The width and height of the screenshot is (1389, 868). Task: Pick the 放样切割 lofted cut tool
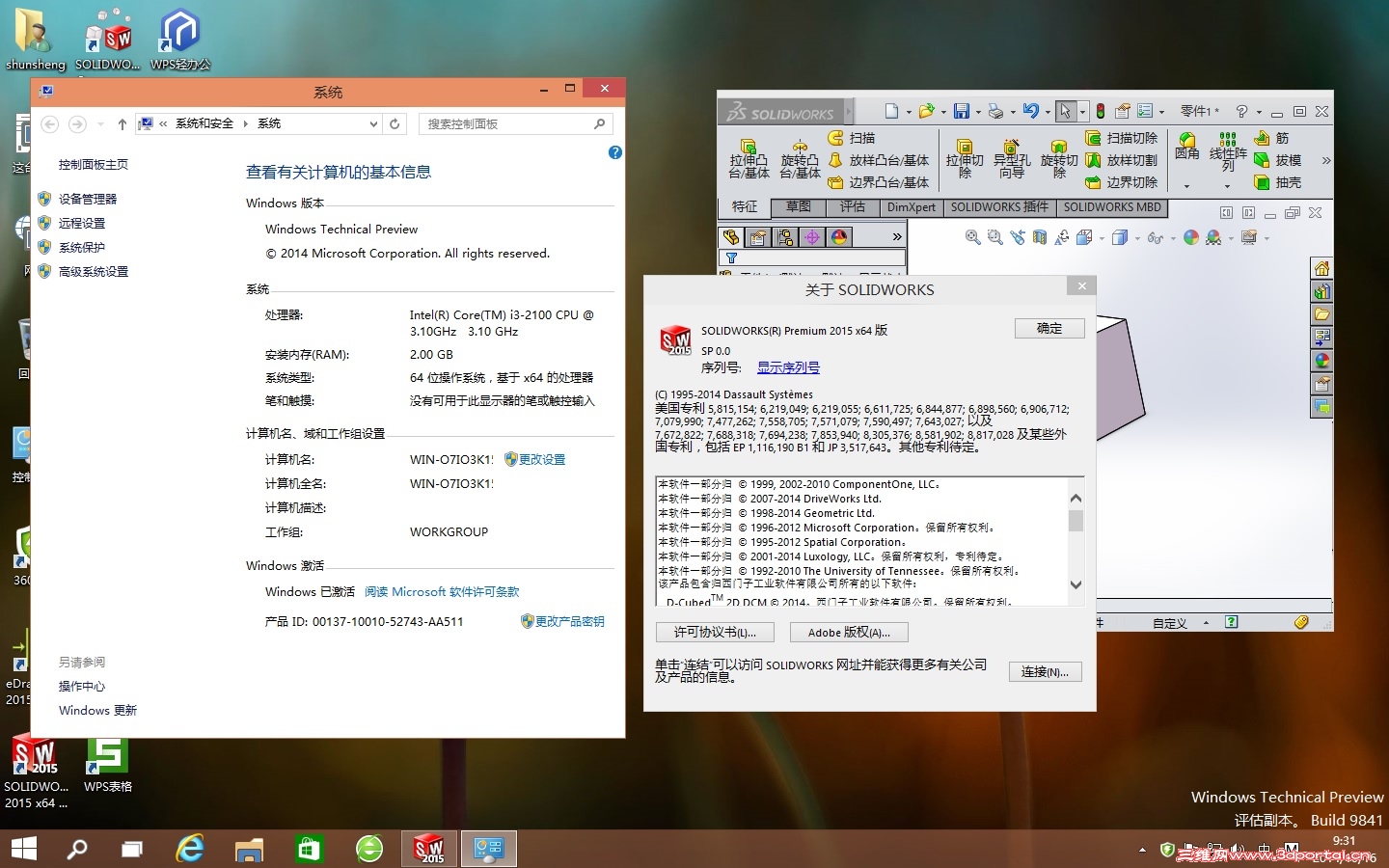(x=1122, y=160)
